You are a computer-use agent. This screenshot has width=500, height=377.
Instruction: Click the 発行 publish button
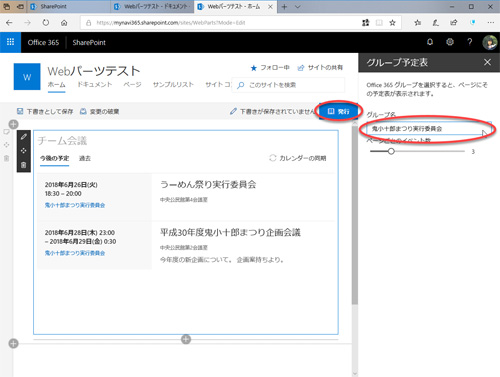tap(339, 111)
